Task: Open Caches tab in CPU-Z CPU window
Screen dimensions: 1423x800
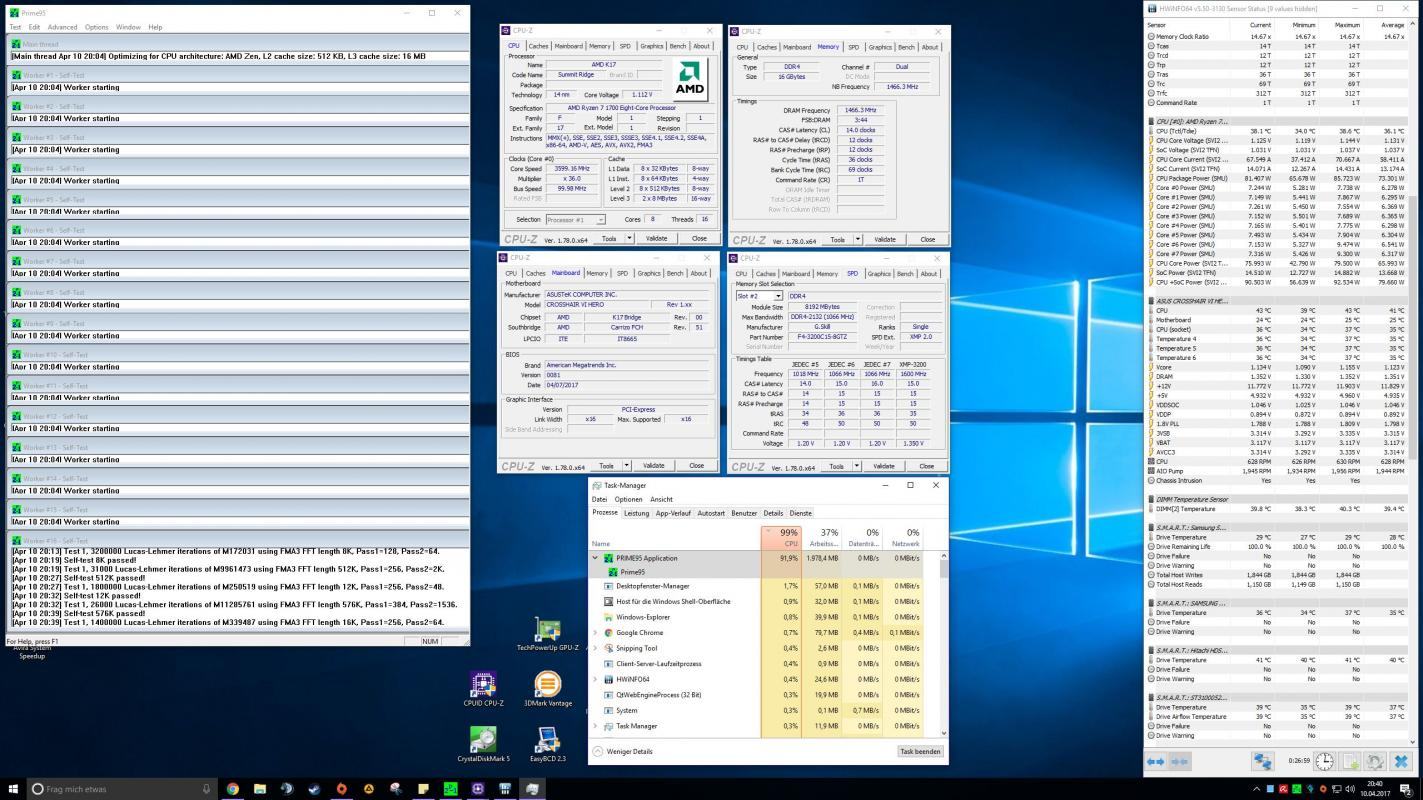Action: tap(538, 46)
